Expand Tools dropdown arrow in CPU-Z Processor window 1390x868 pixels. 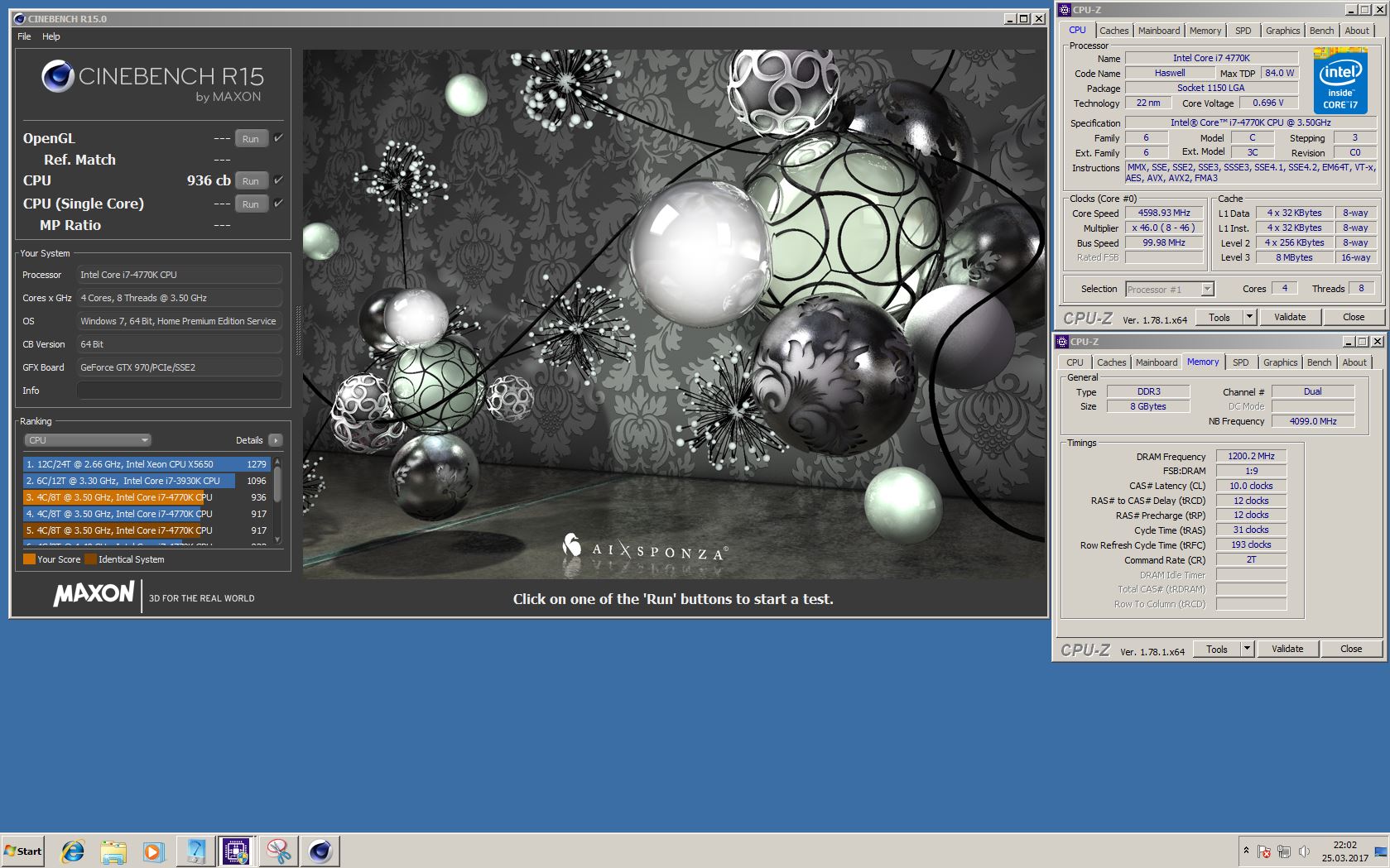(1249, 317)
